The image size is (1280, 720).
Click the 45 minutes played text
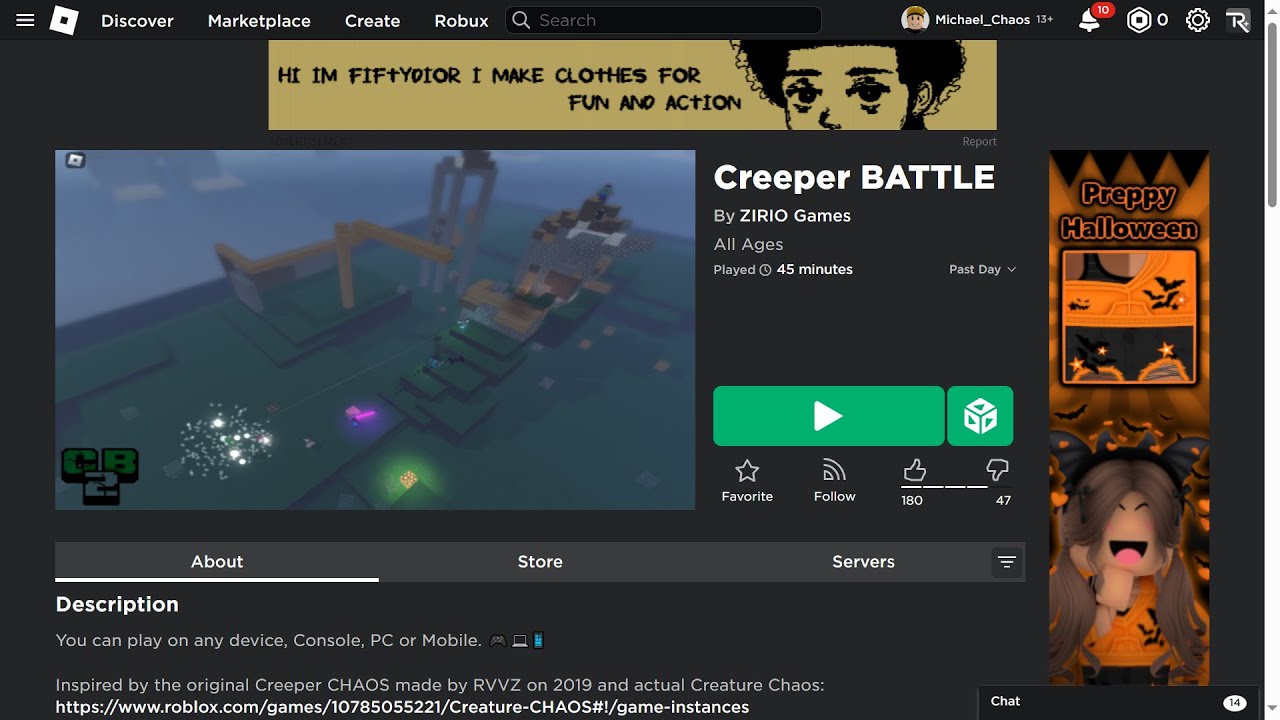(x=815, y=270)
